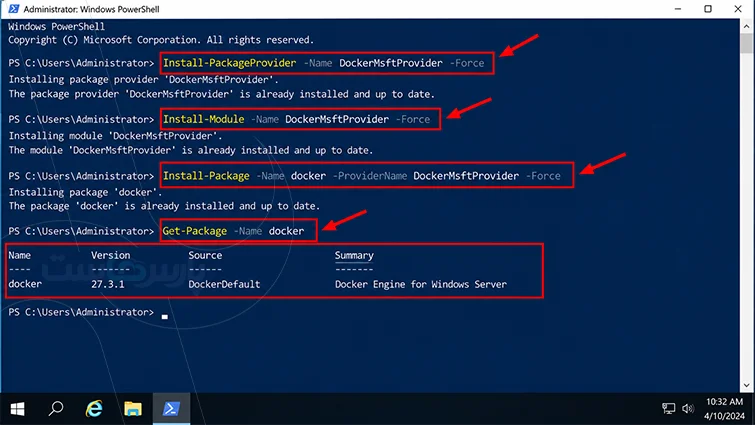Open the clock showing 10:32 AM
The height and width of the screenshot is (425, 755).
click(724, 402)
